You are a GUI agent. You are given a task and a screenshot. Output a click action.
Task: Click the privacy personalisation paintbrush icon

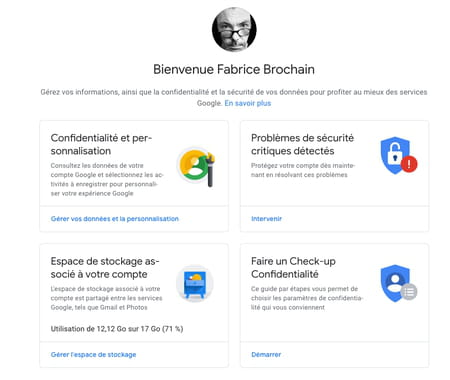point(197,167)
